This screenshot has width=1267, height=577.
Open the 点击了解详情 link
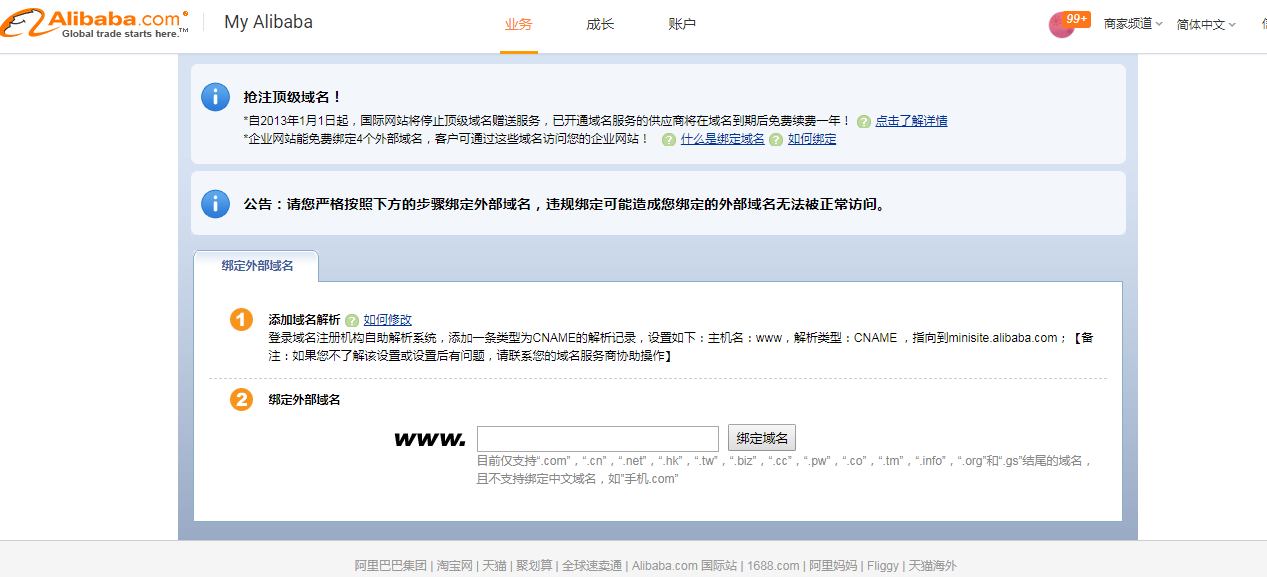pos(911,121)
